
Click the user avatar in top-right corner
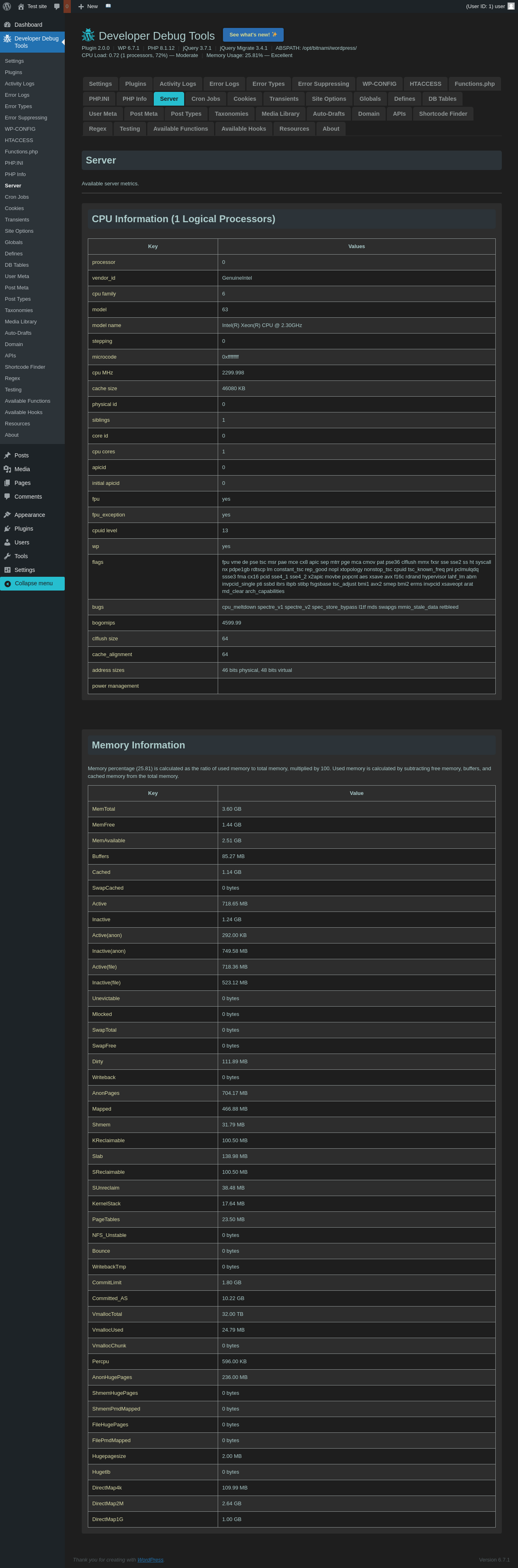tap(511, 6)
